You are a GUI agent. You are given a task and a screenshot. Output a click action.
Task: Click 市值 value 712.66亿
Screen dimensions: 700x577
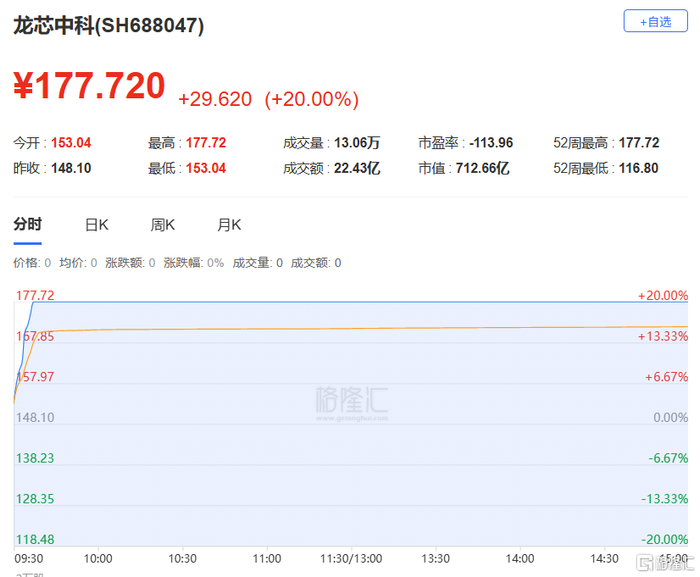(483, 168)
